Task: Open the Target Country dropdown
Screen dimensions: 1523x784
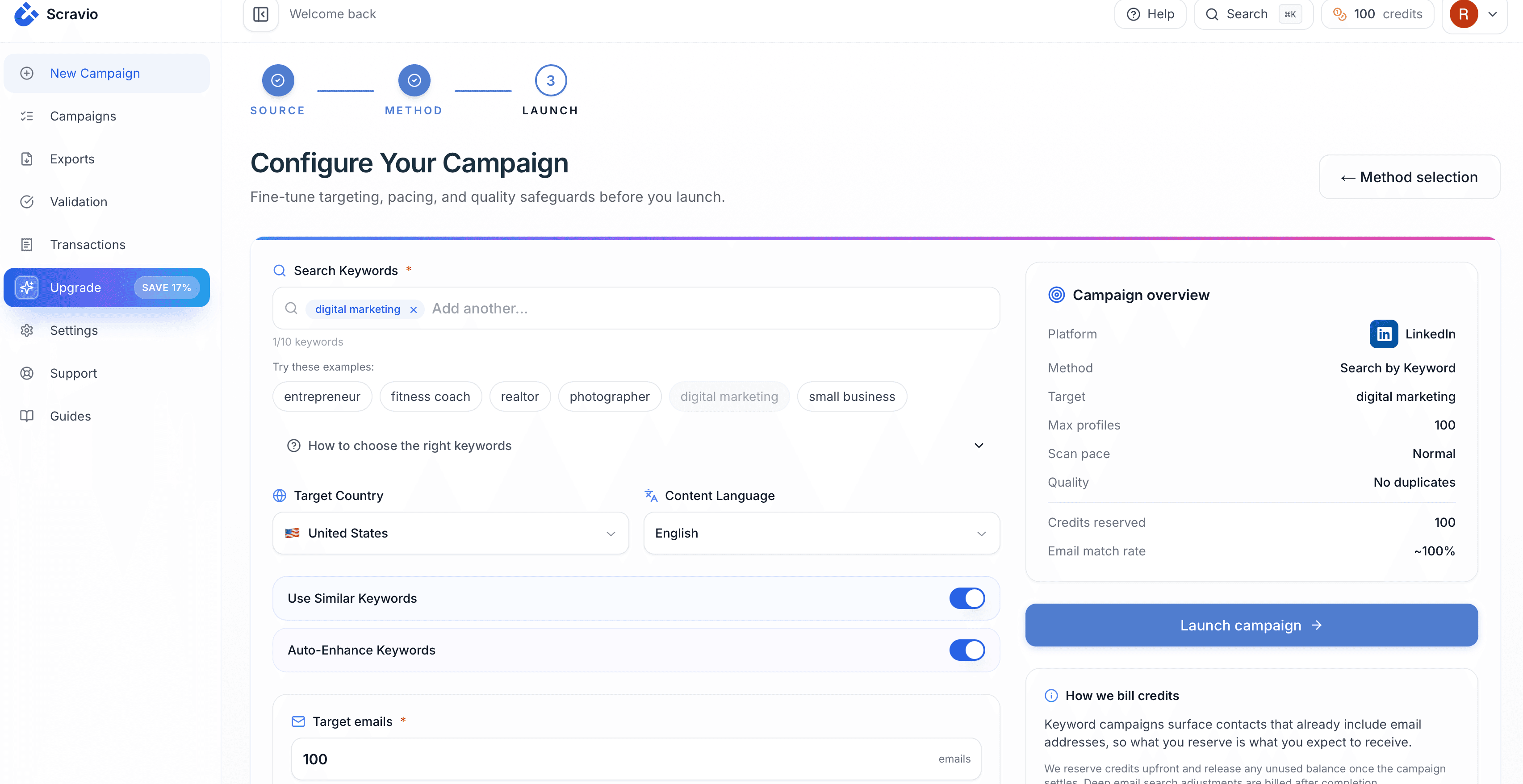Action: (x=451, y=533)
